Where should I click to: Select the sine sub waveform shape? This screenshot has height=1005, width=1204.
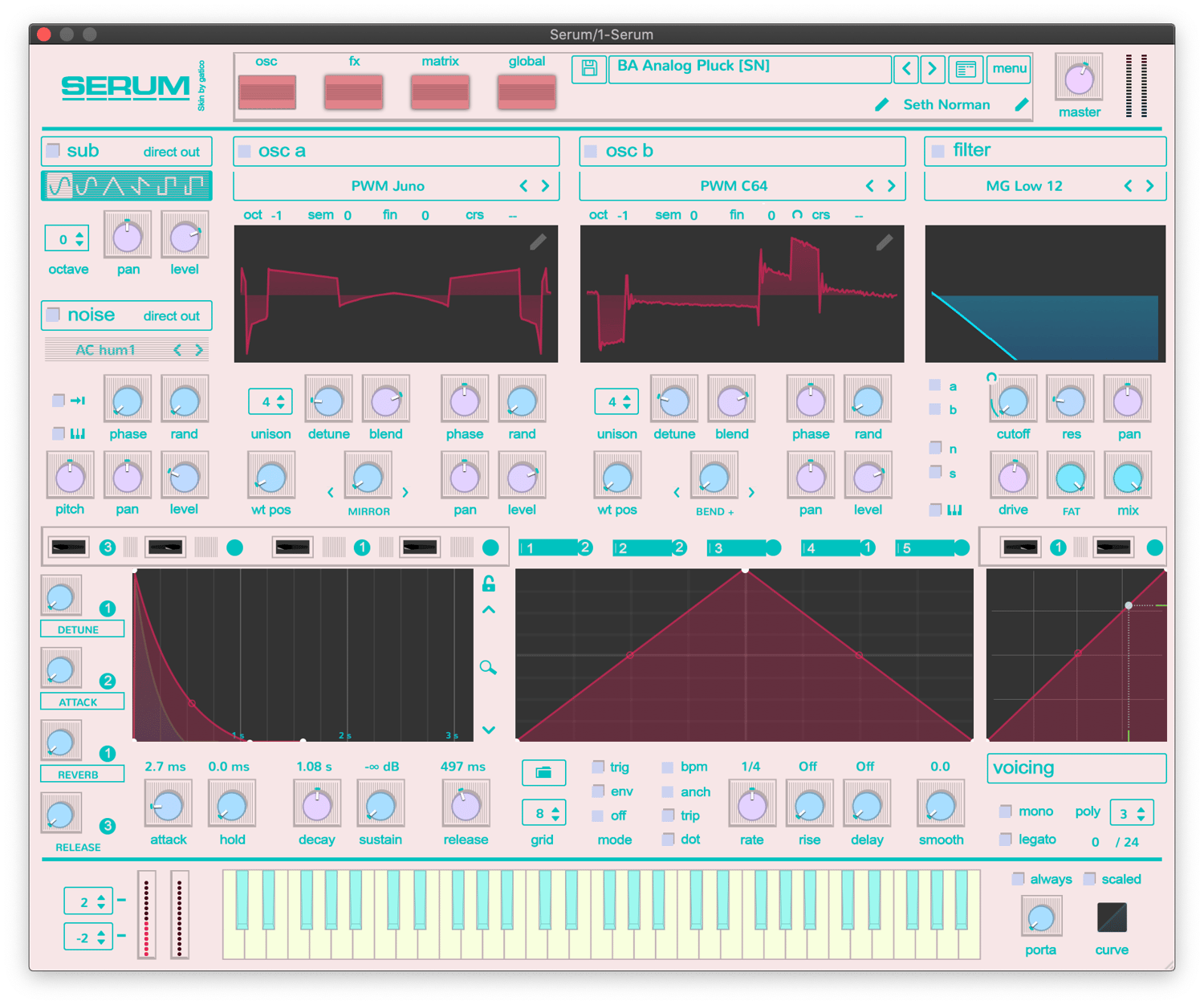tap(59, 185)
